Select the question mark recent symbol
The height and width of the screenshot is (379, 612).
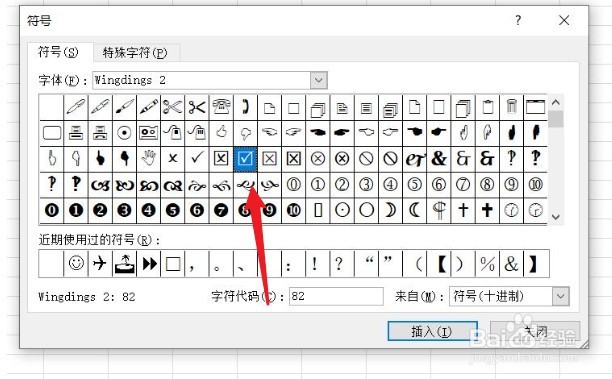(x=339, y=263)
